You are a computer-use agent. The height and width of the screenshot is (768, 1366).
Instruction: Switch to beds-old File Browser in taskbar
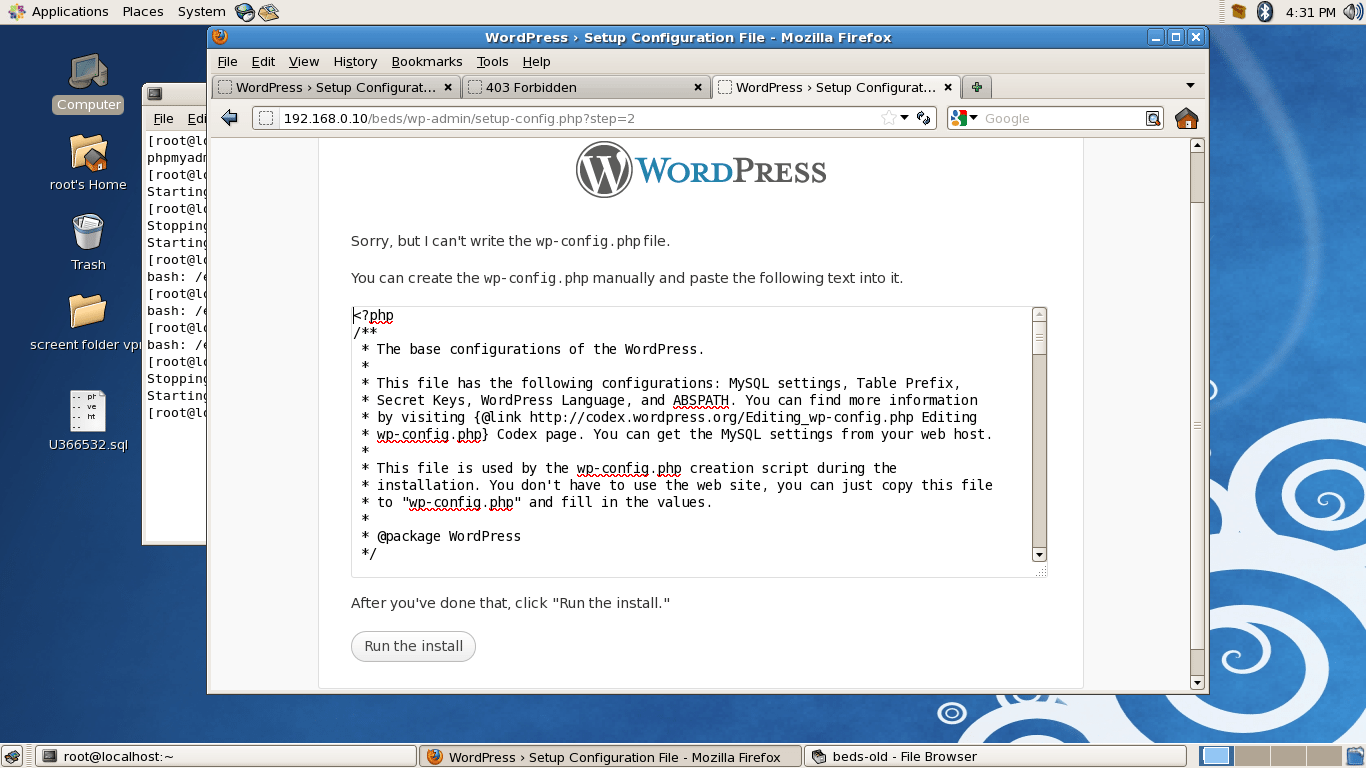click(x=996, y=756)
